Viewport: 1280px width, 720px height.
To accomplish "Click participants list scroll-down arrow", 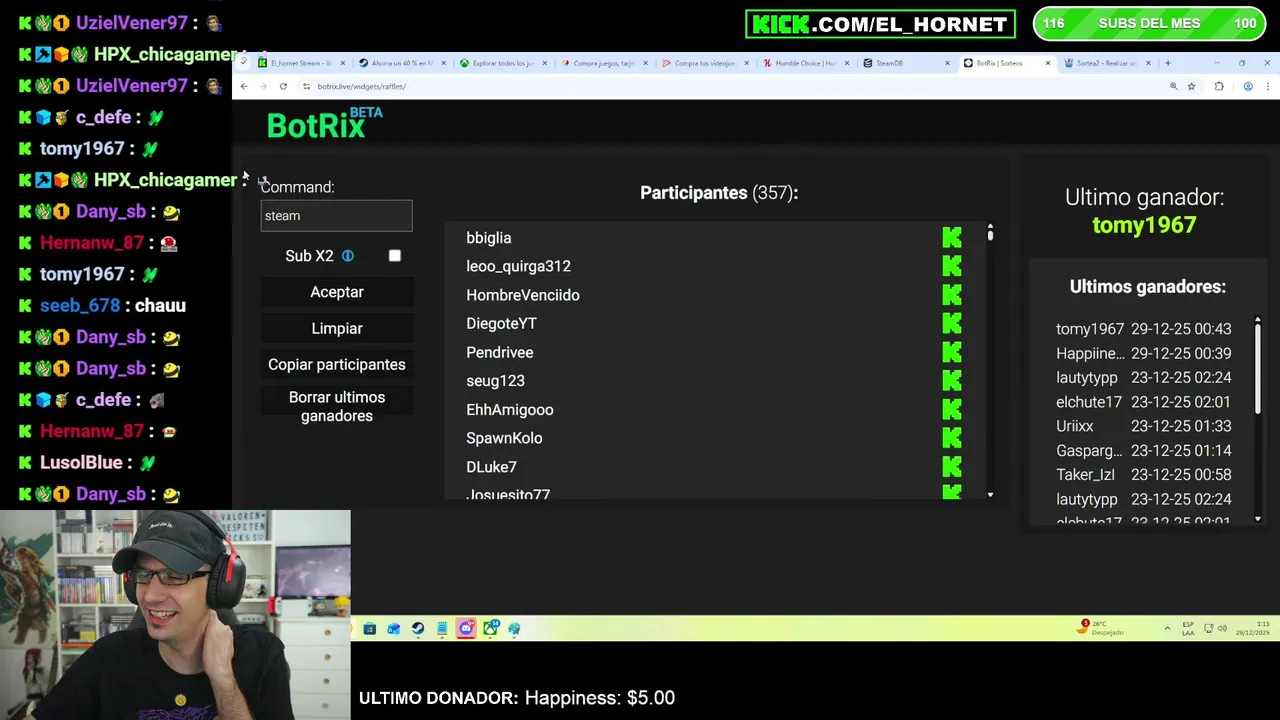I will click(990, 495).
